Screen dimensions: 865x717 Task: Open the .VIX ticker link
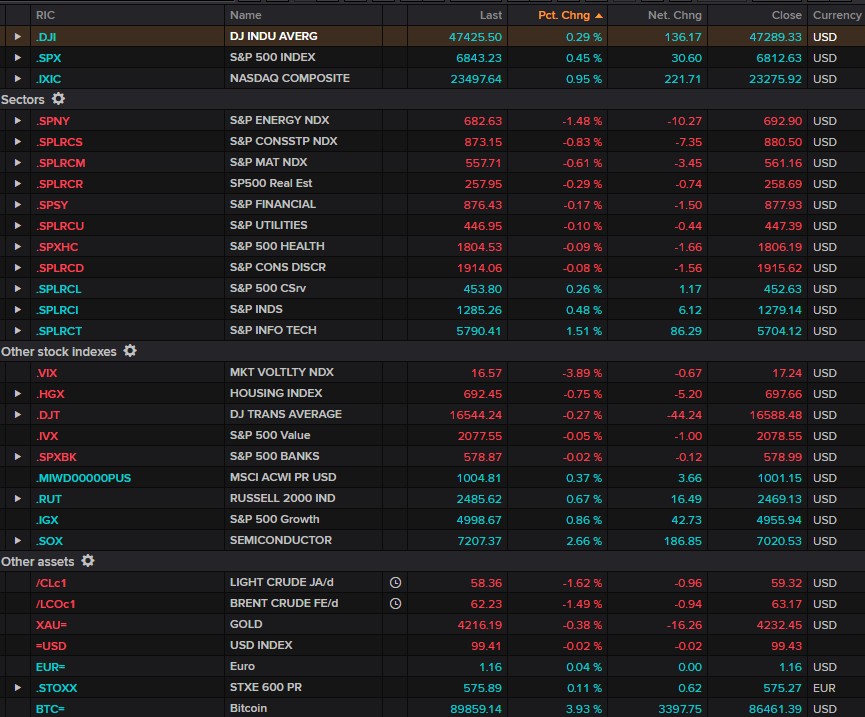[46, 372]
